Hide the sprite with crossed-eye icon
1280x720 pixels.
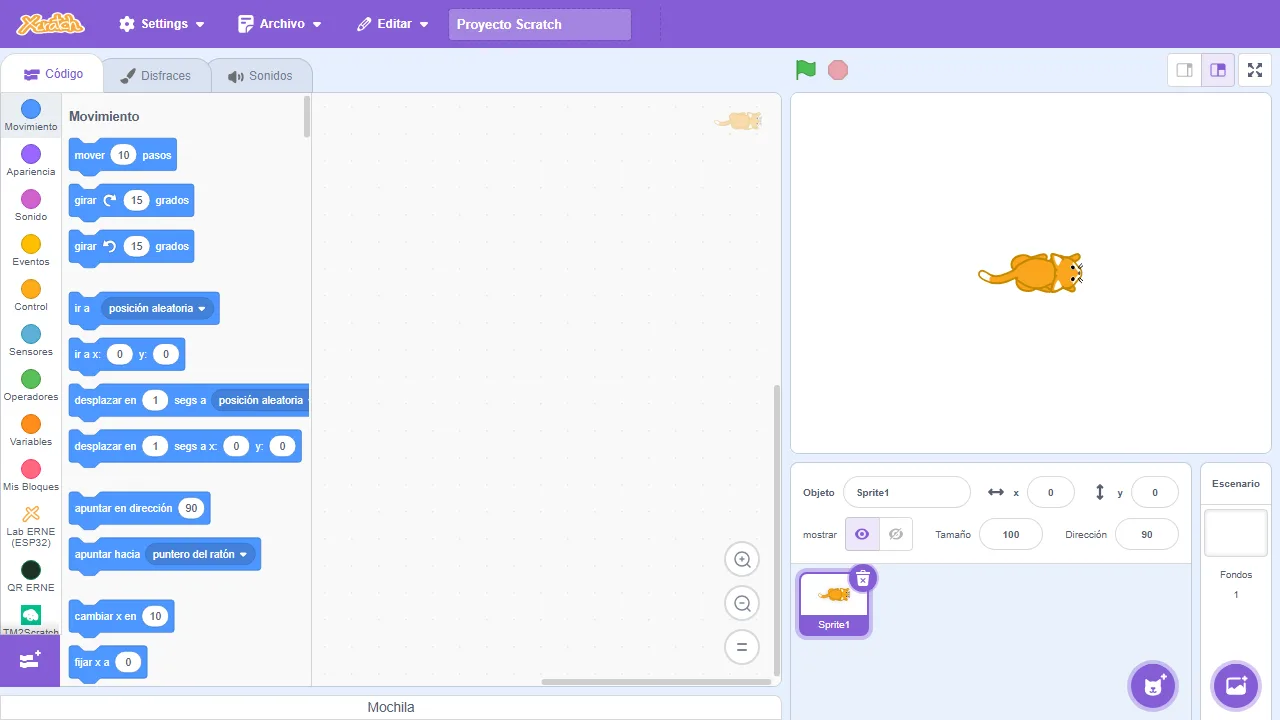coord(896,534)
